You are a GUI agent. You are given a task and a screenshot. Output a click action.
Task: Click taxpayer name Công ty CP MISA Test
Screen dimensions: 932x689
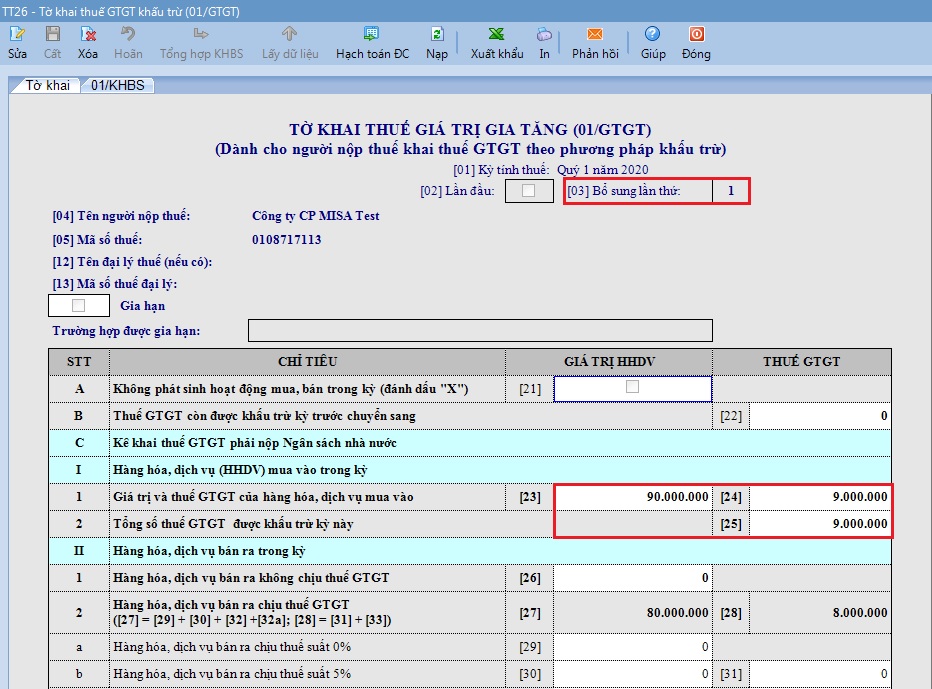click(x=316, y=216)
